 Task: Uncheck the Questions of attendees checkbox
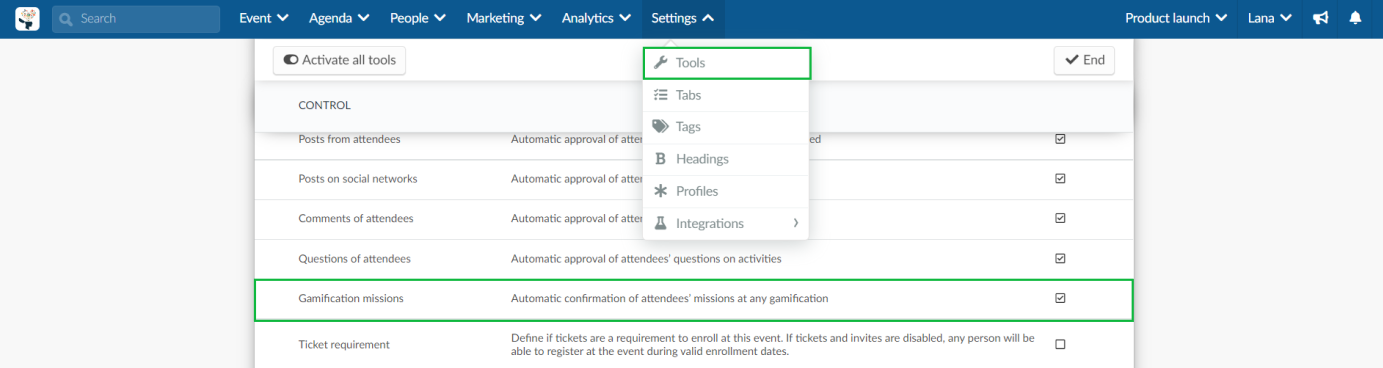pyautogui.click(x=1060, y=258)
